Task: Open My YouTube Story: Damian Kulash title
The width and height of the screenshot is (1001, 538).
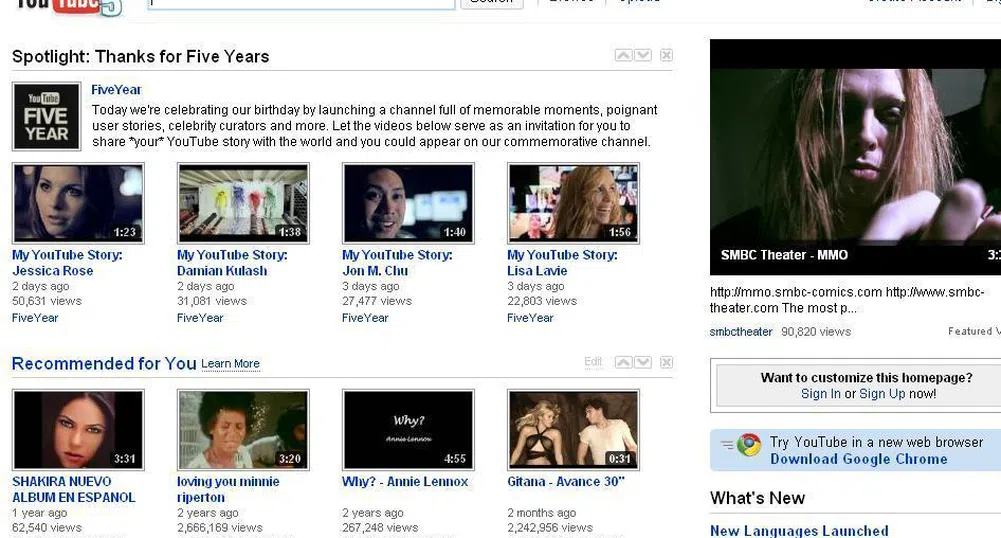Action: (x=232, y=263)
